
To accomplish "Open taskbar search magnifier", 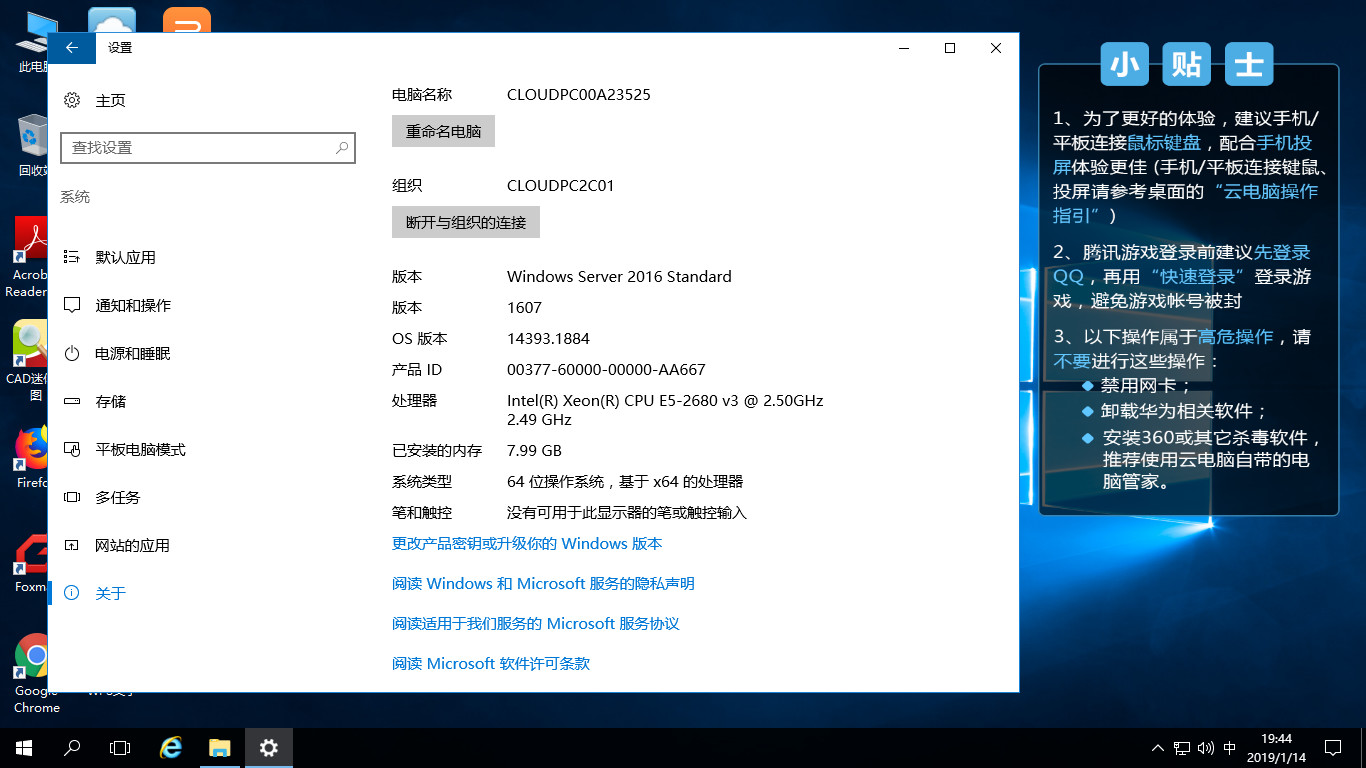I will point(72,748).
